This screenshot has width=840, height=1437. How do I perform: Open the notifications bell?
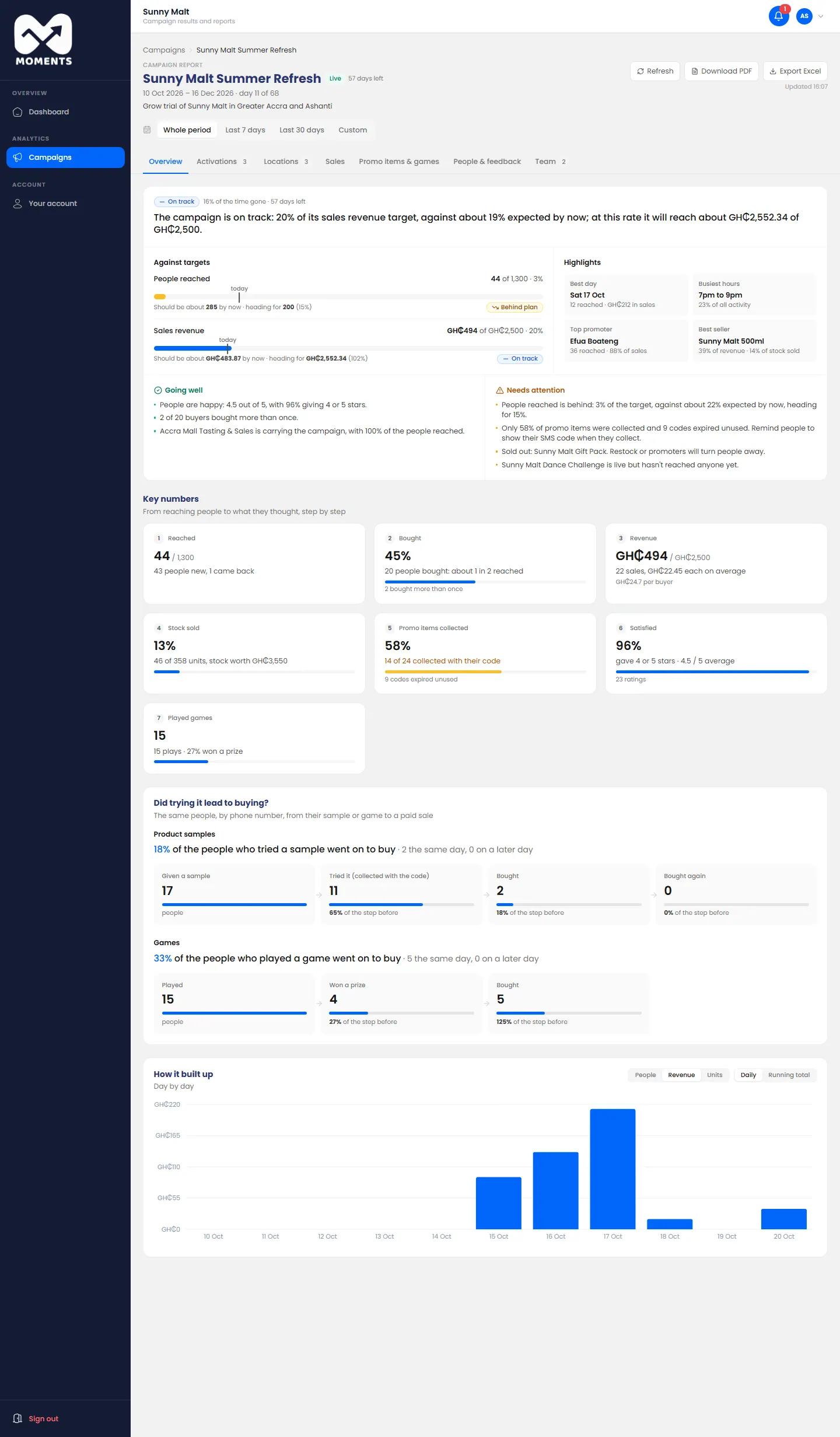click(x=778, y=16)
